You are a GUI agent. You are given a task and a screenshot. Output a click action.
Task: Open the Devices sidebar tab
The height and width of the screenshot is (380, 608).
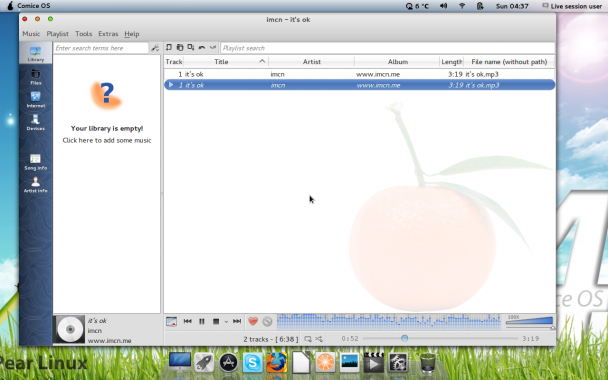pos(35,123)
